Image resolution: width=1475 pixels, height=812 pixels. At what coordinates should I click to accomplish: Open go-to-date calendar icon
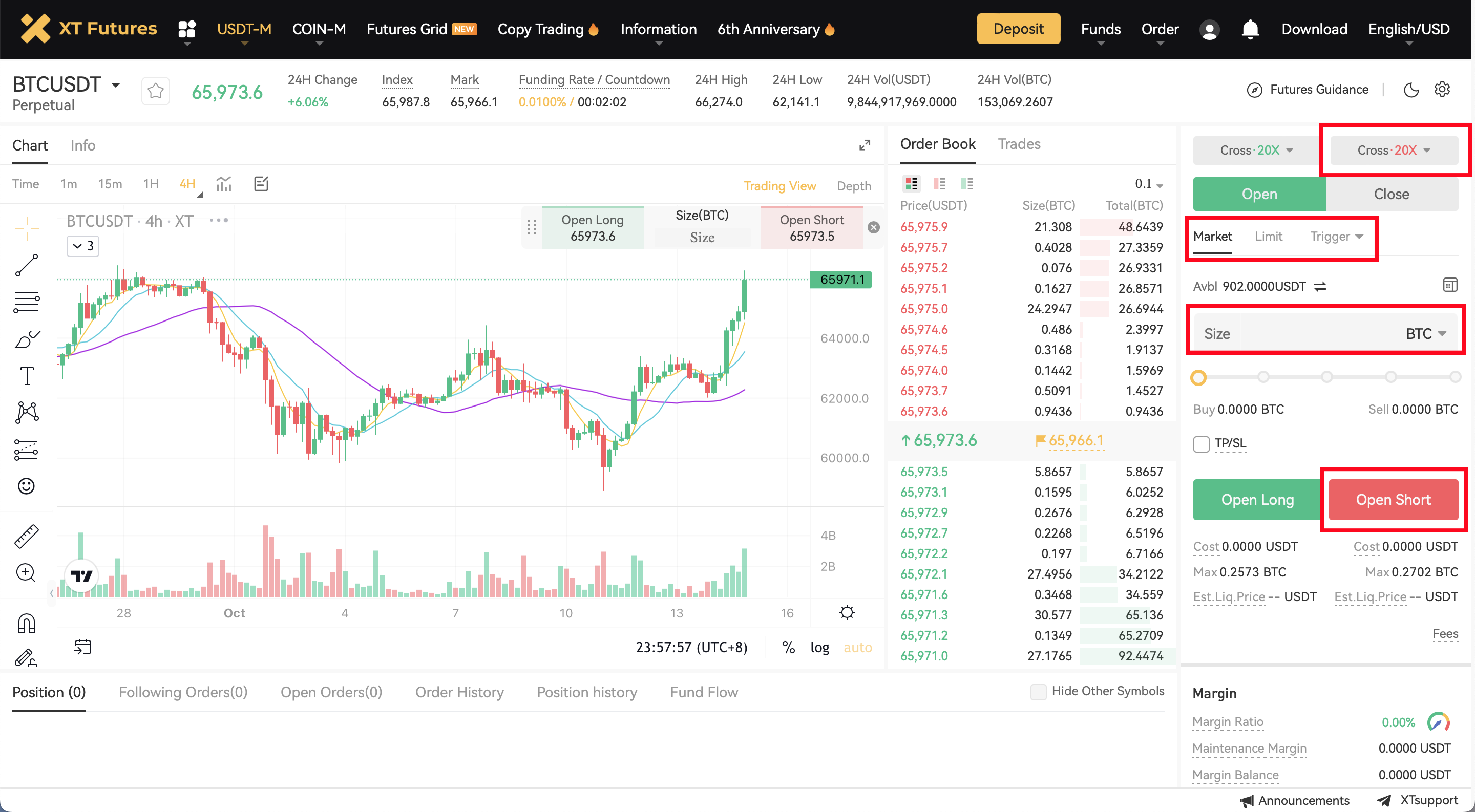(82, 647)
